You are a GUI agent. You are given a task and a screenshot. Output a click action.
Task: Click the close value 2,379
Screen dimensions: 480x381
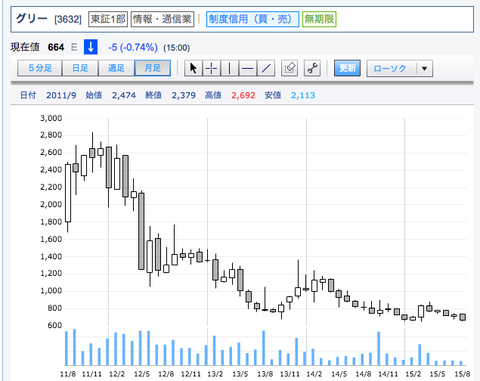(x=183, y=95)
